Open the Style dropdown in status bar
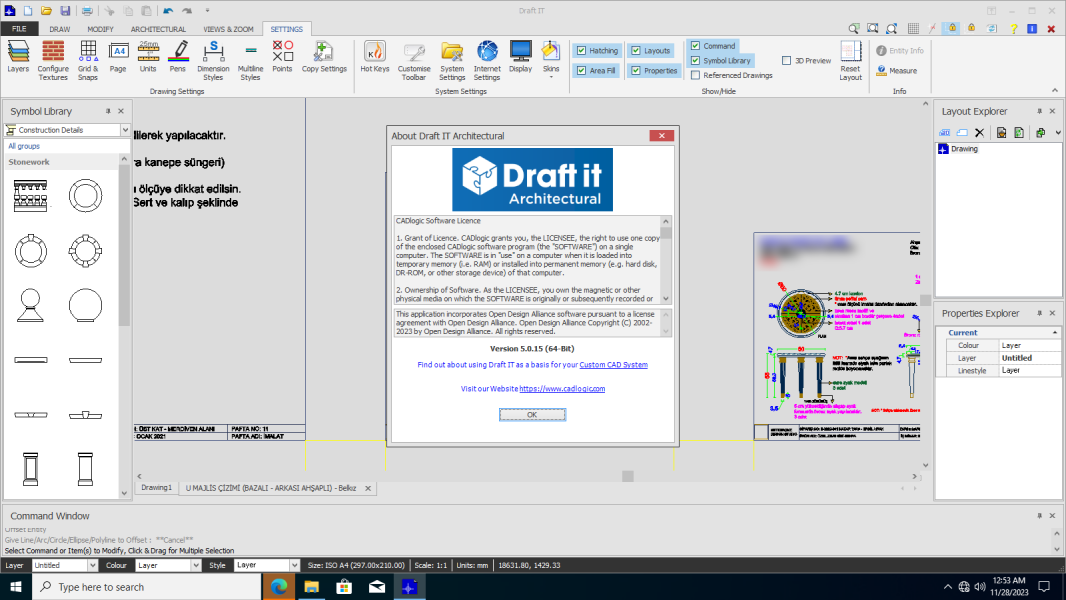 pyautogui.click(x=294, y=565)
